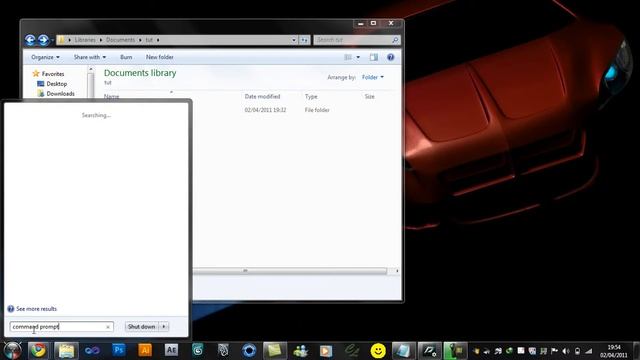This screenshot has height=360, width=640.
Task: Click the Explorer address refresh button
Action: (304, 40)
